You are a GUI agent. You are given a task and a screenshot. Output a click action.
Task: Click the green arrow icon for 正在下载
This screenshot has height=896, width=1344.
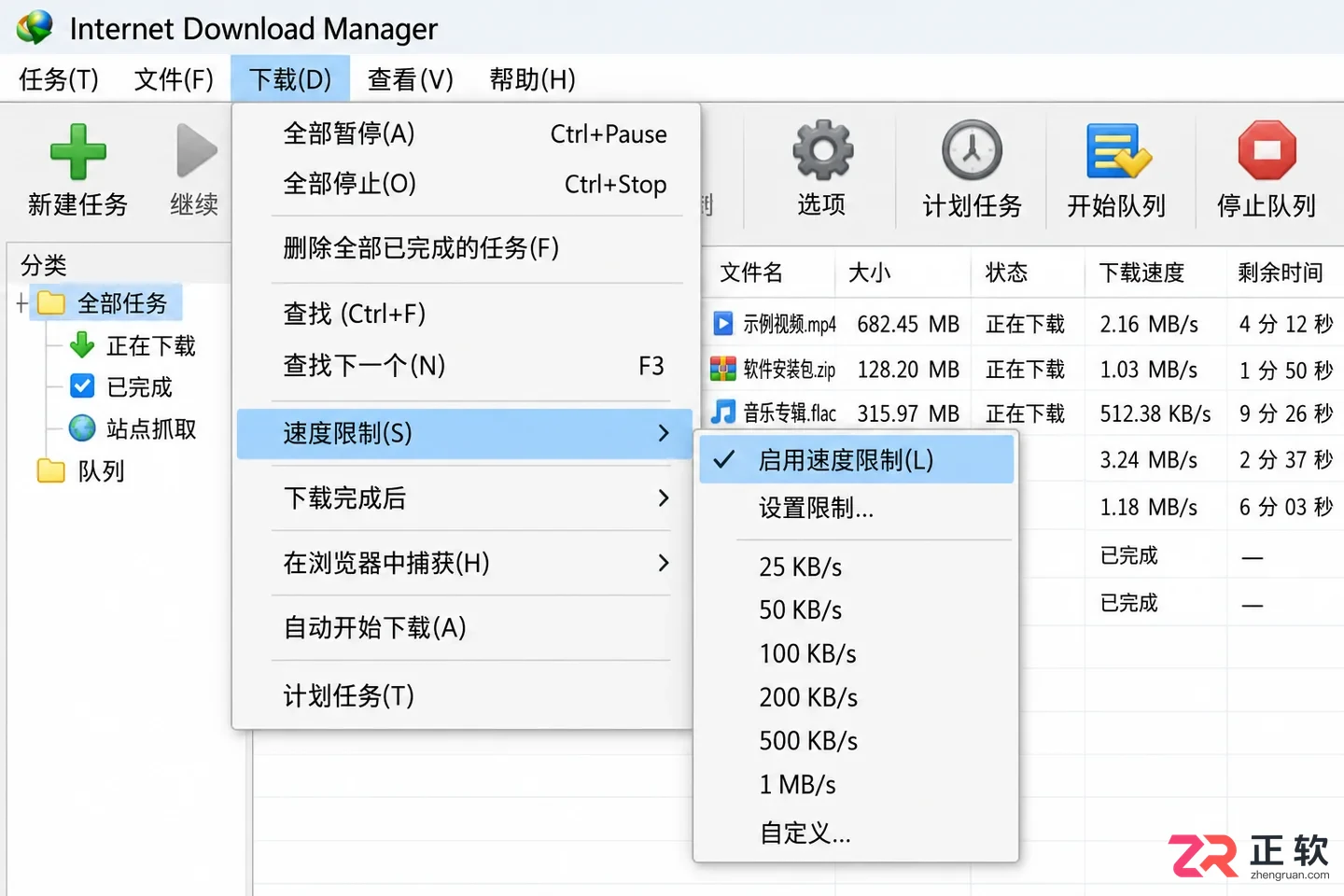(x=82, y=345)
